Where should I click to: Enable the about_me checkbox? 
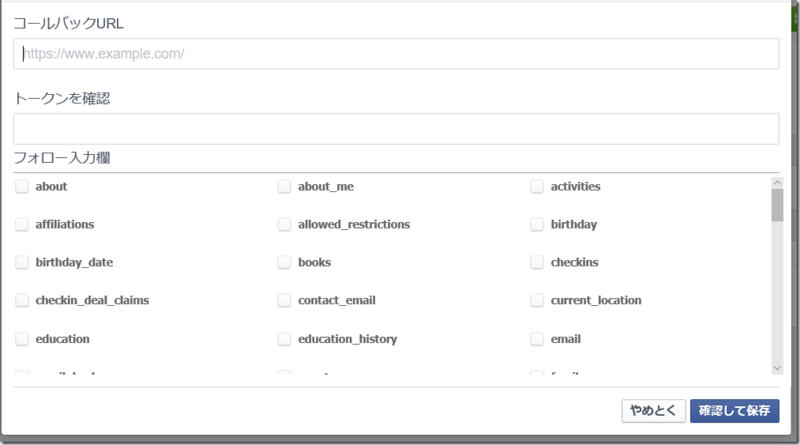(x=284, y=186)
